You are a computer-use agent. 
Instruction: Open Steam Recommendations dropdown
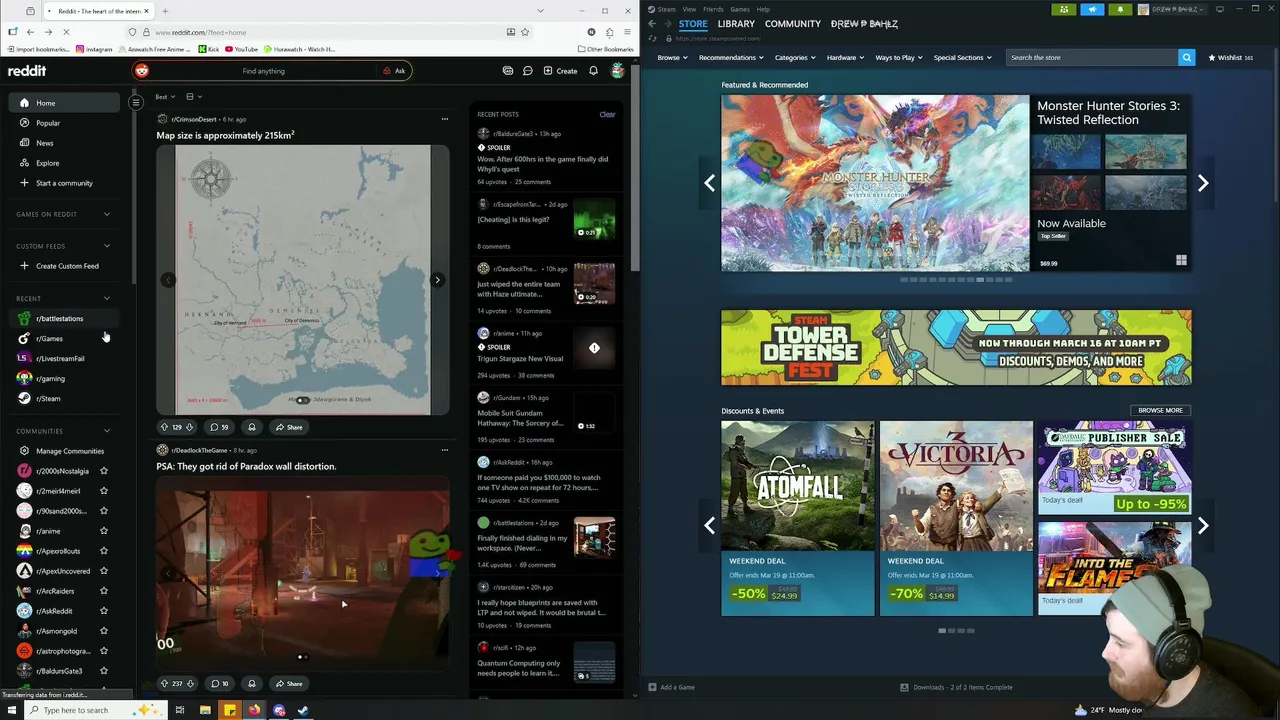(x=731, y=57)
